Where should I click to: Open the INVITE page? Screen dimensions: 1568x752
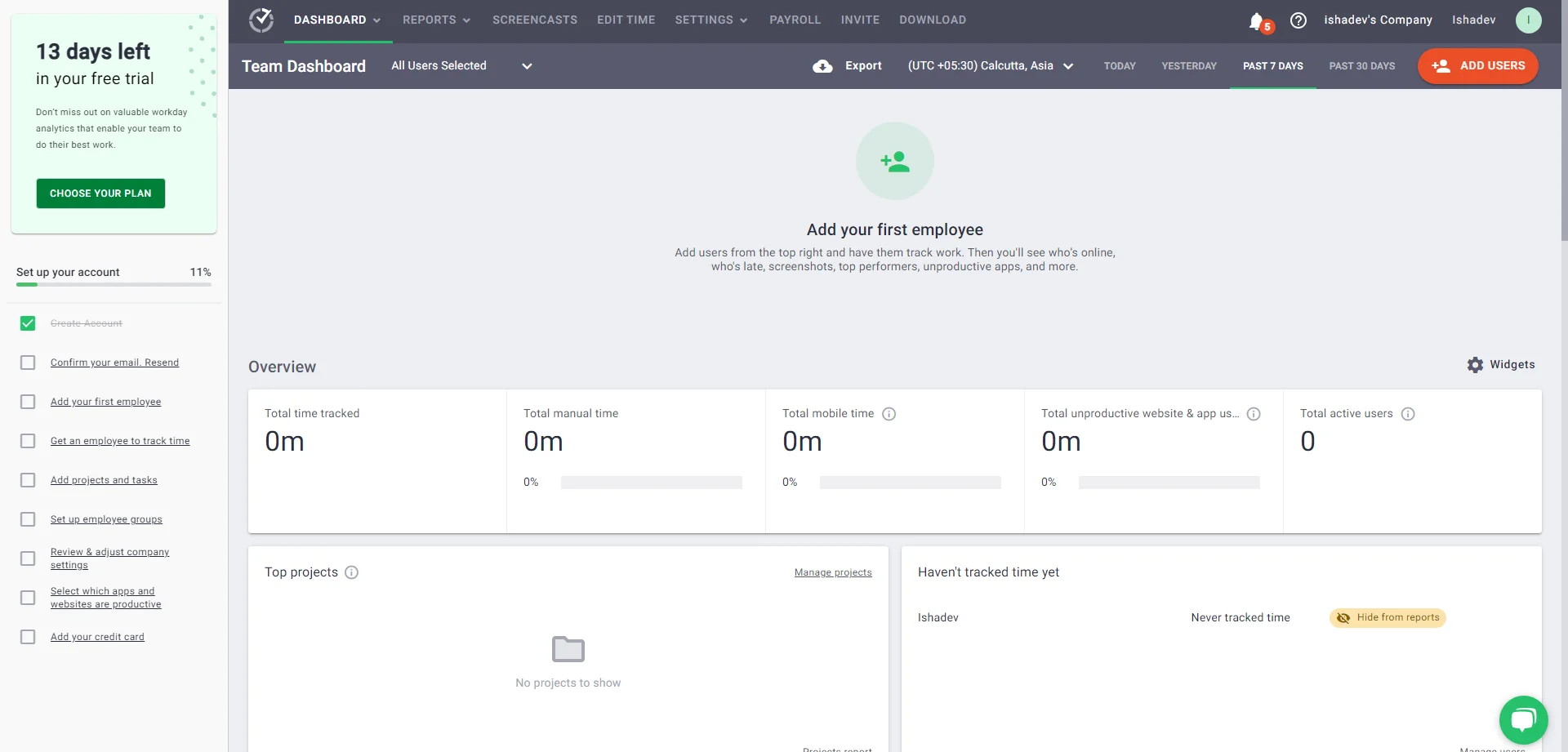860,20
